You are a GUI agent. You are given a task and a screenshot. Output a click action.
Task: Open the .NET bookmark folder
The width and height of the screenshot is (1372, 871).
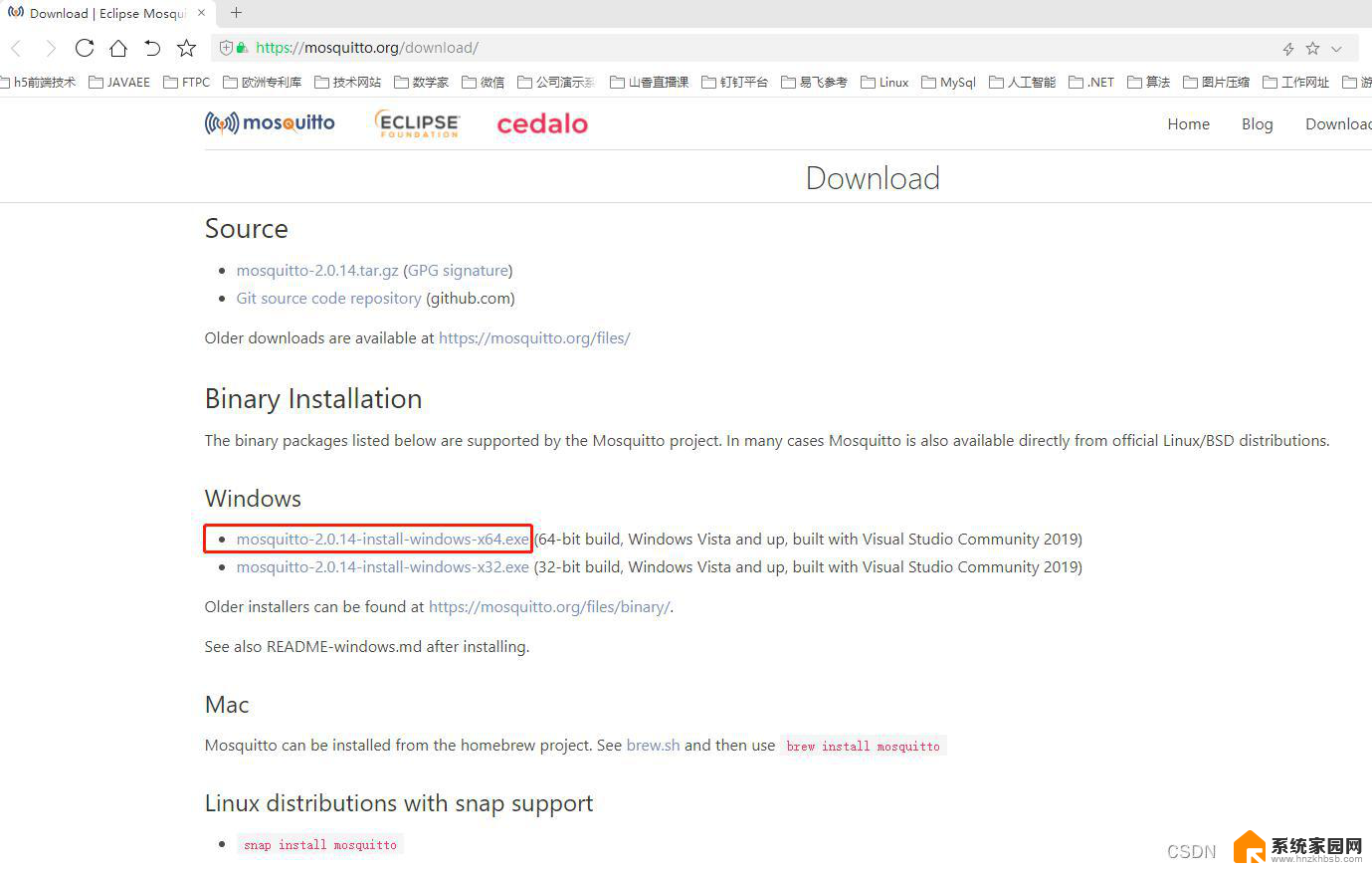coord(1092,82)
